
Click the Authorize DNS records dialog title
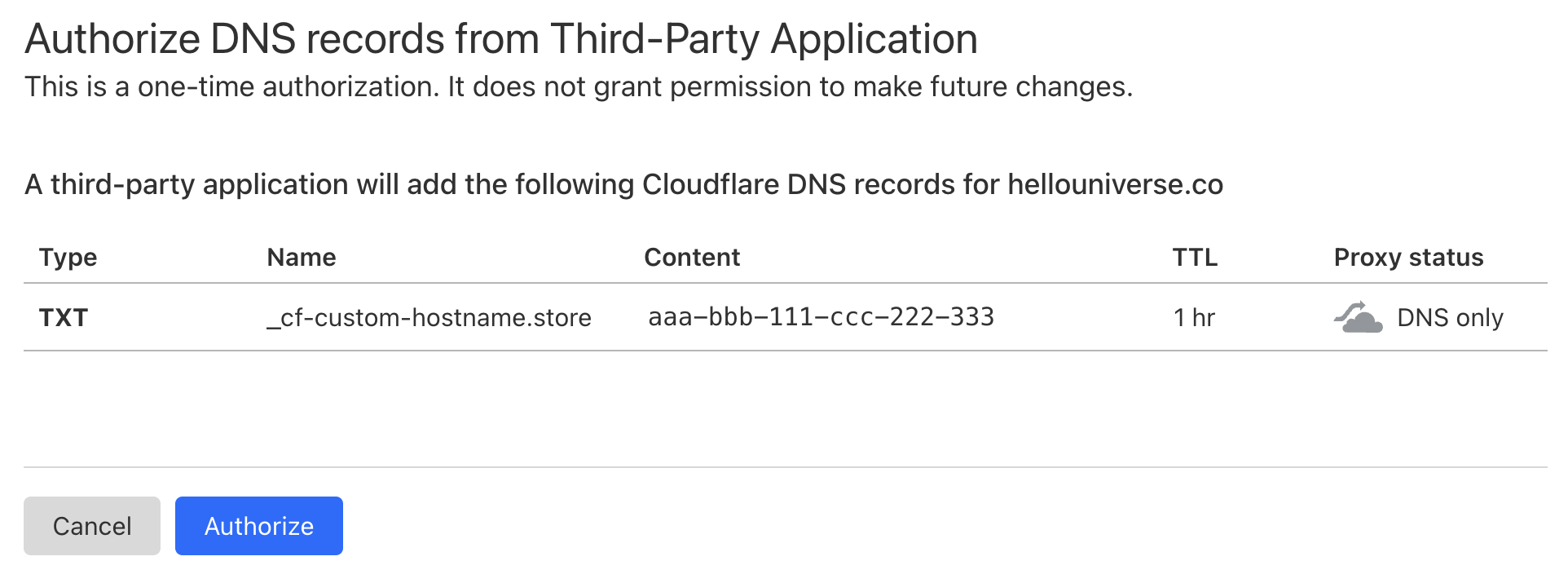coord(500,39)
